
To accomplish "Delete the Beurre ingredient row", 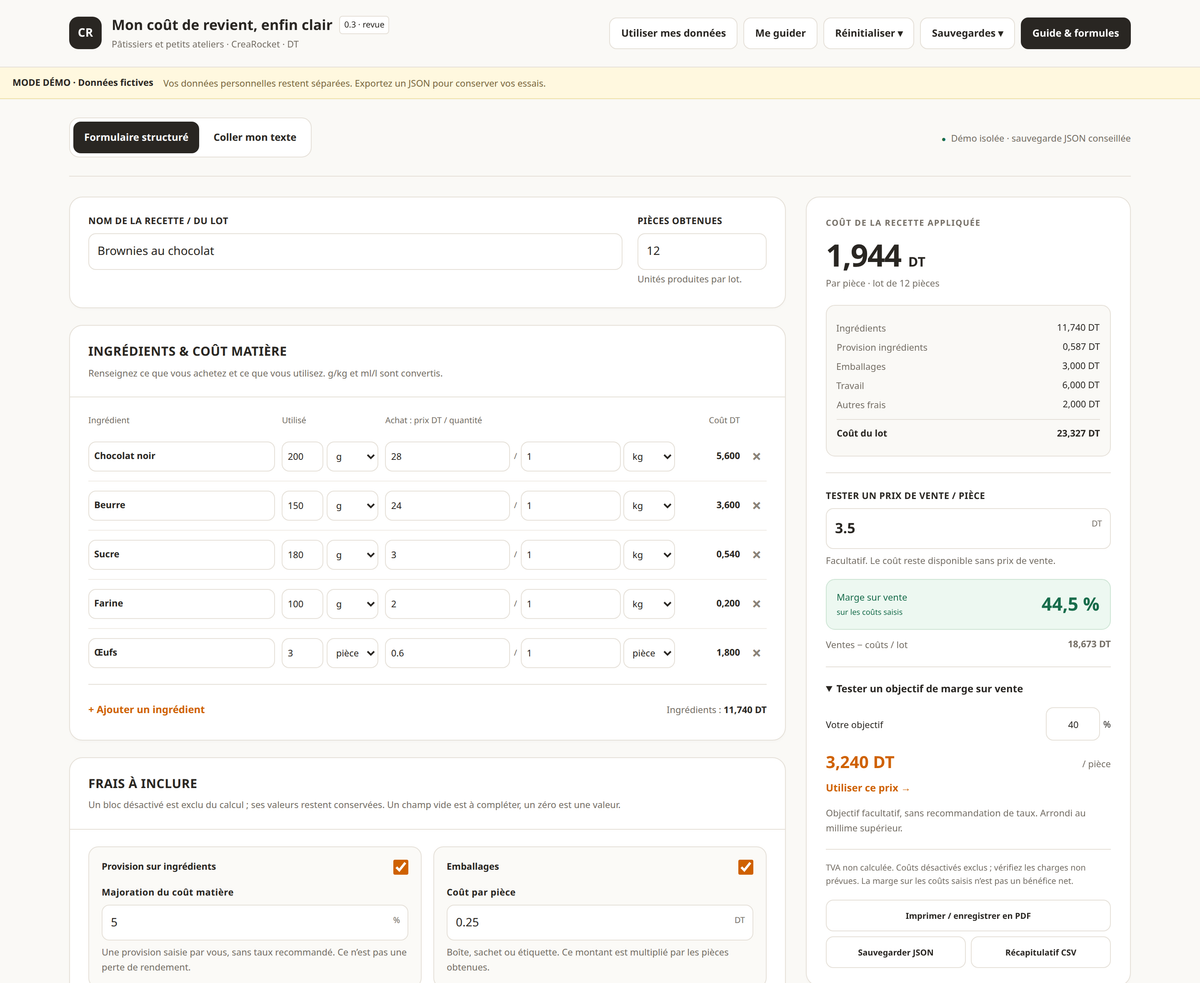I will point(756,505).
